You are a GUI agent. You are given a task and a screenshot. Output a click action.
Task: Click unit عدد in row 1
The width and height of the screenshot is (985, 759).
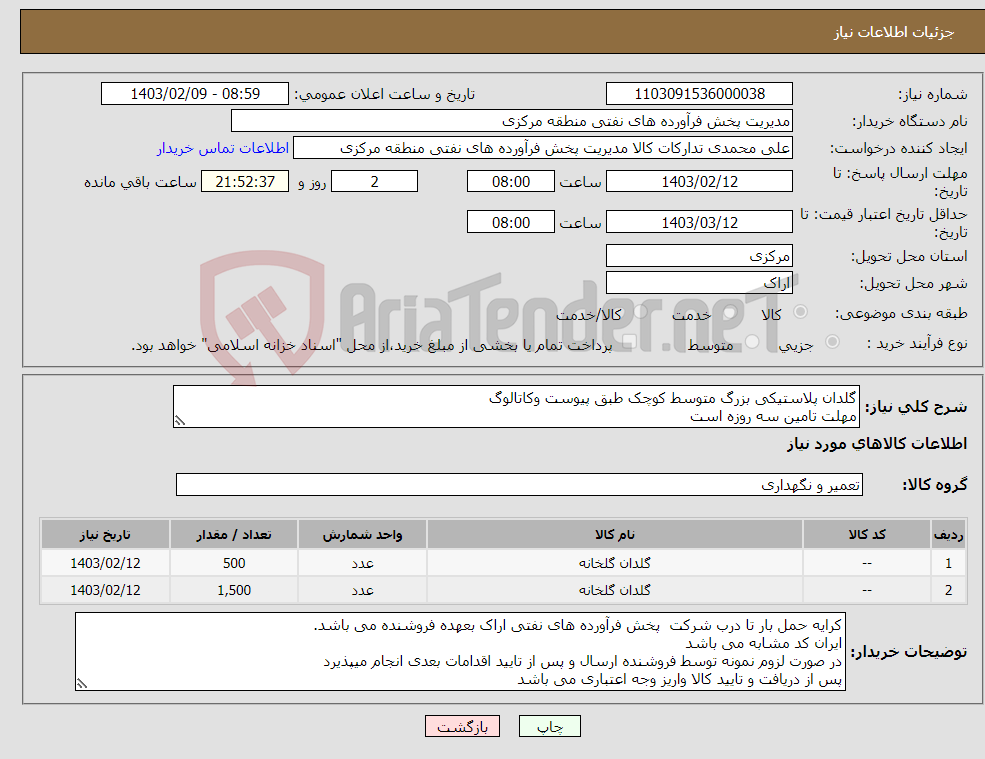pos(362,563)
